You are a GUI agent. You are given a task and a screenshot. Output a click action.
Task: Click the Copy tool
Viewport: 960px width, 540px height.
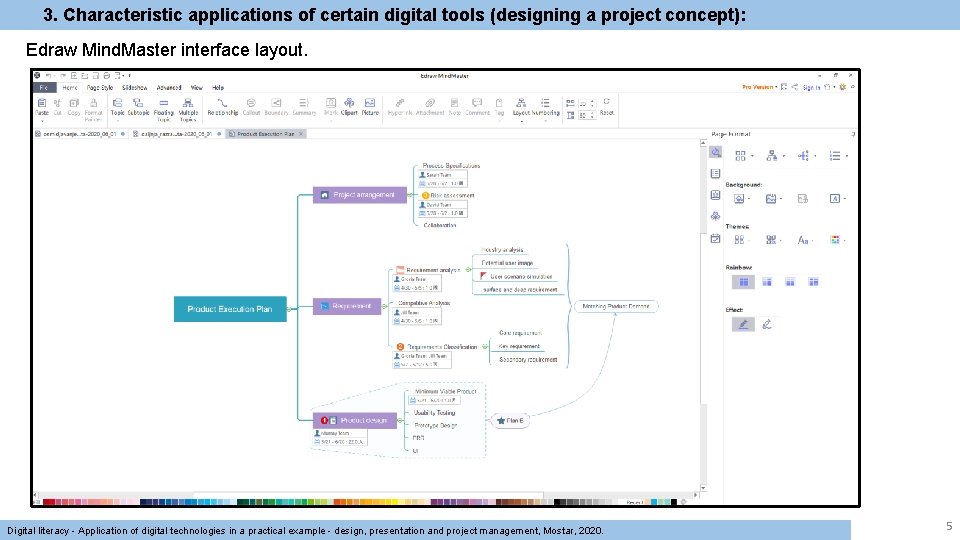click(74, 107)
